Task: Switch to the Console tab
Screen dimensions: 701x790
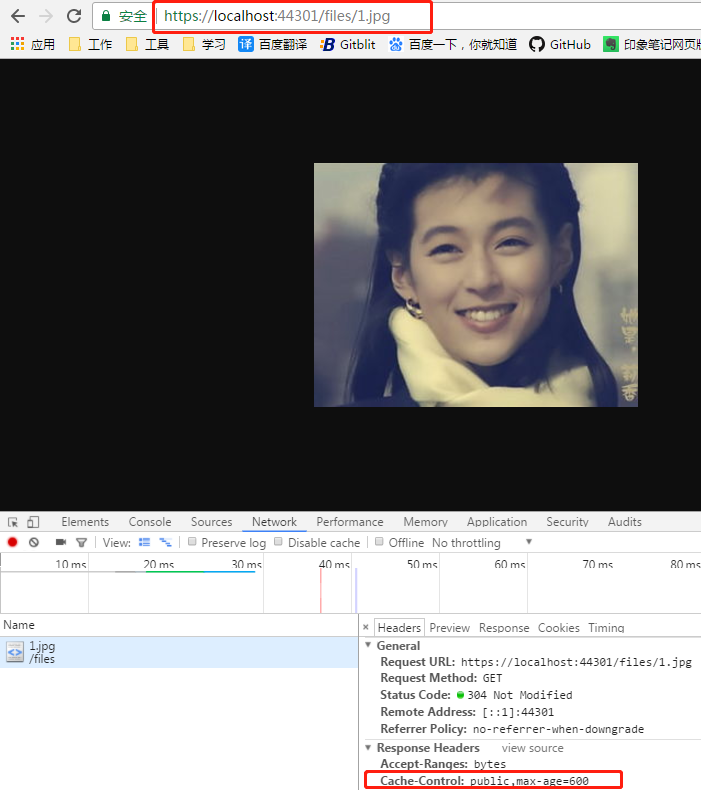Action: click(x=150, y=522)
